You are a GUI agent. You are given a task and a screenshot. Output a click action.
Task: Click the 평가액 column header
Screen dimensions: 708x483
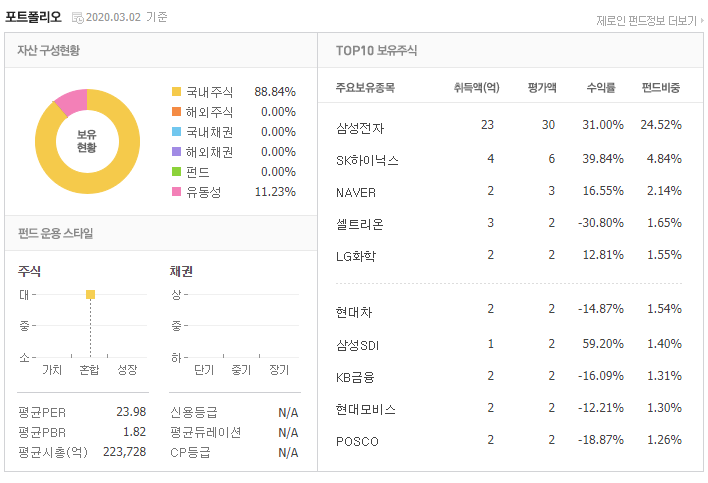(542, 88)
